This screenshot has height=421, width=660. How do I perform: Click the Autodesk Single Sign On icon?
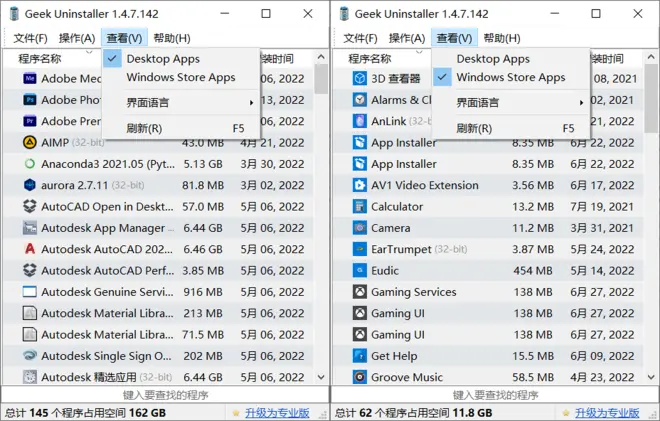coord(29,356)
